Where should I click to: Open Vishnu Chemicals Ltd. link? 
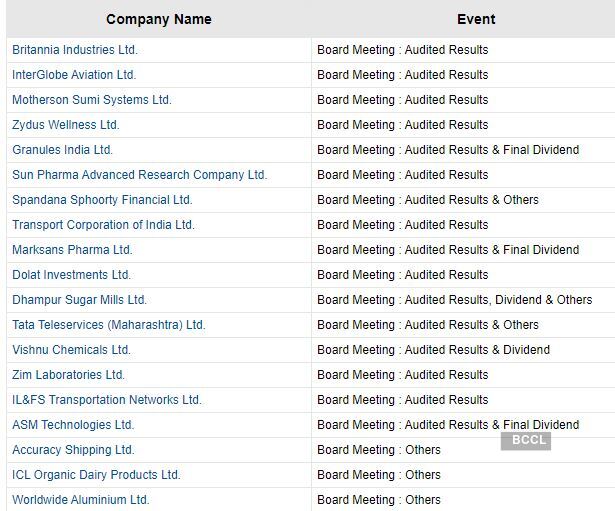[72, 350]
